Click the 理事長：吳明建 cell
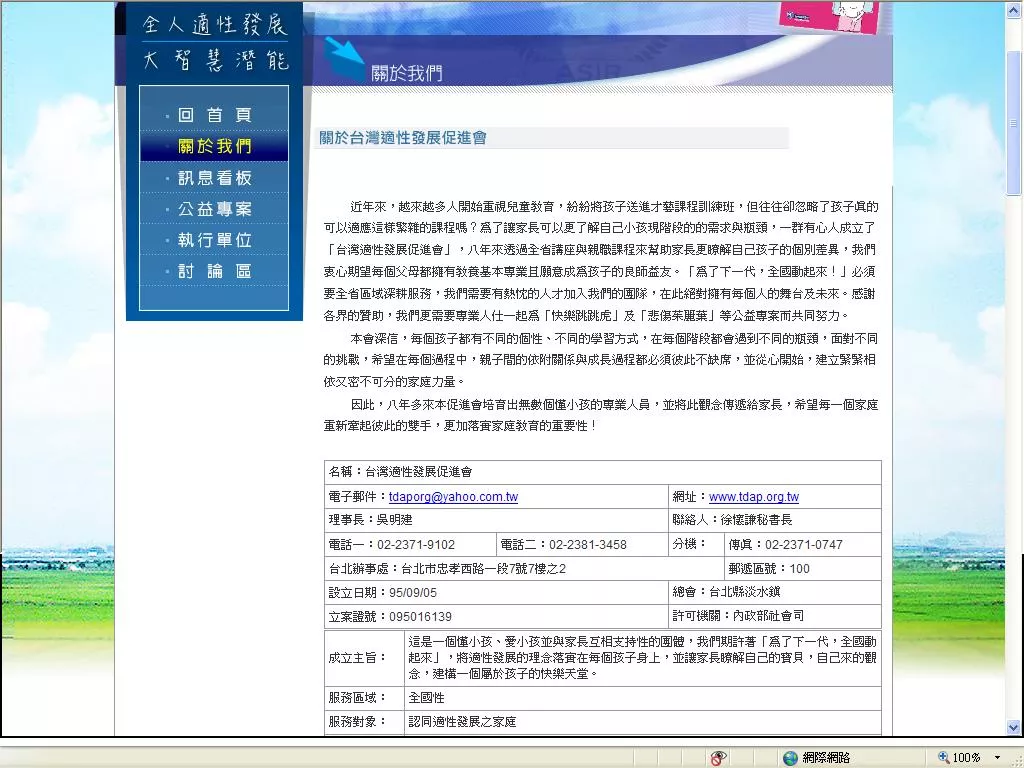This screenshot has height=768, width=1024. point(496,520)
